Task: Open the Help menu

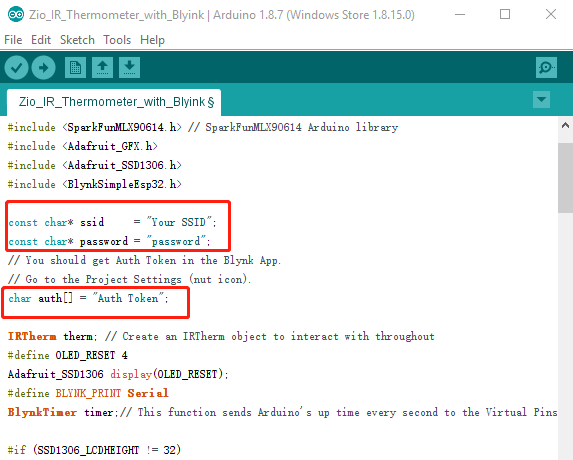Action: coord(152,39)
